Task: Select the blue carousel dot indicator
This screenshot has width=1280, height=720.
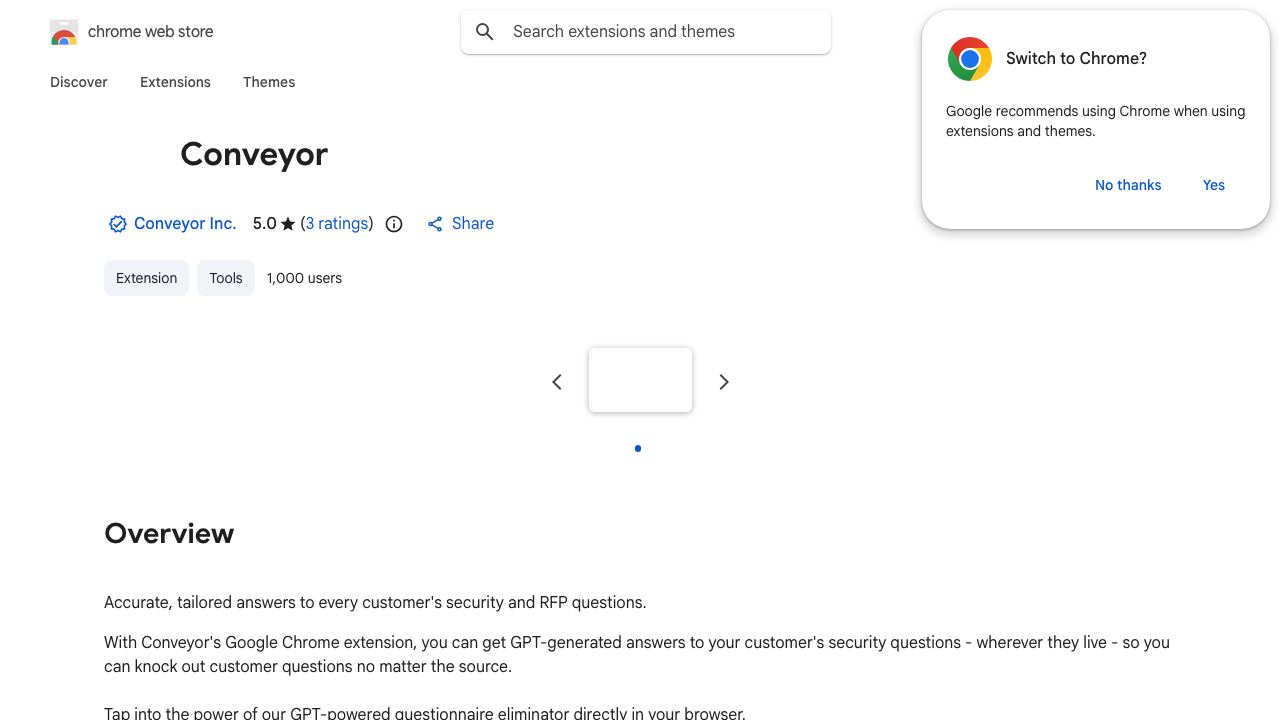Action: tap(638, 448)
